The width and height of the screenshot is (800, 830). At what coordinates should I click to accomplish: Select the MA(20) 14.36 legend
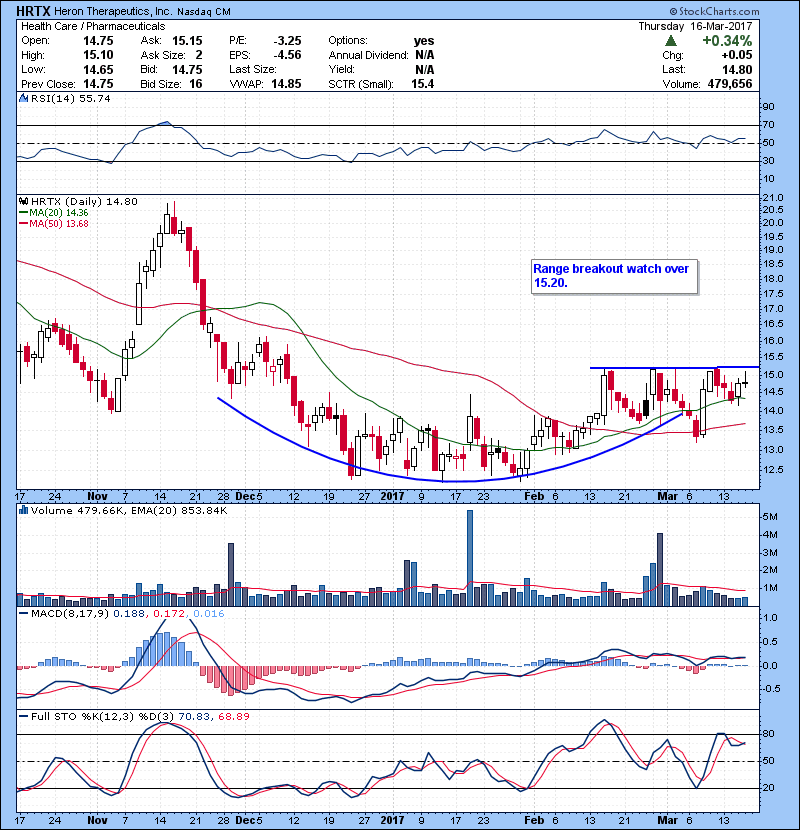(53, 212)
